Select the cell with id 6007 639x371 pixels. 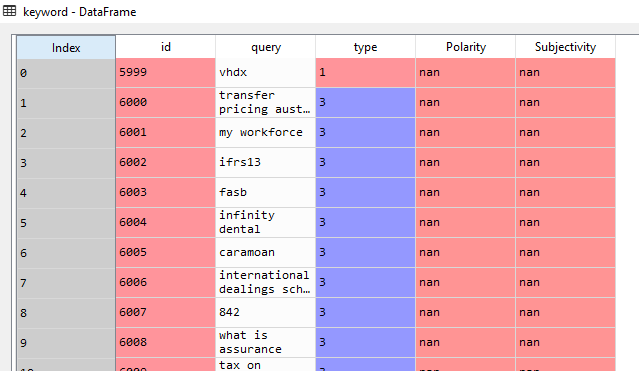[x=165, y=312]
